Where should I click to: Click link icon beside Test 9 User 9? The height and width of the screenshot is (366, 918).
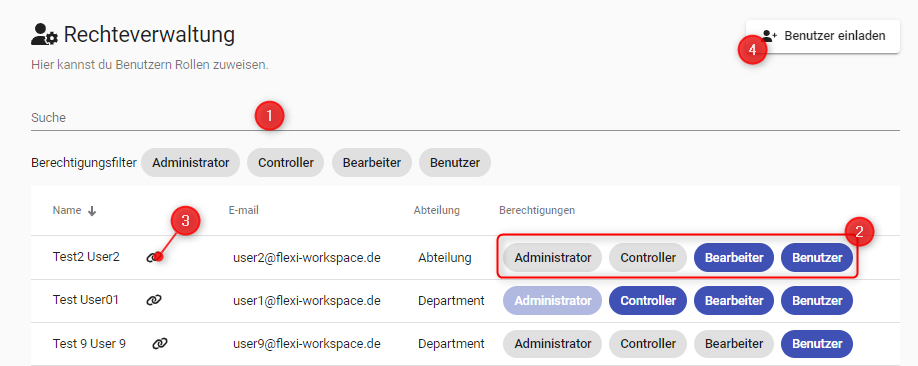point(160,344)
